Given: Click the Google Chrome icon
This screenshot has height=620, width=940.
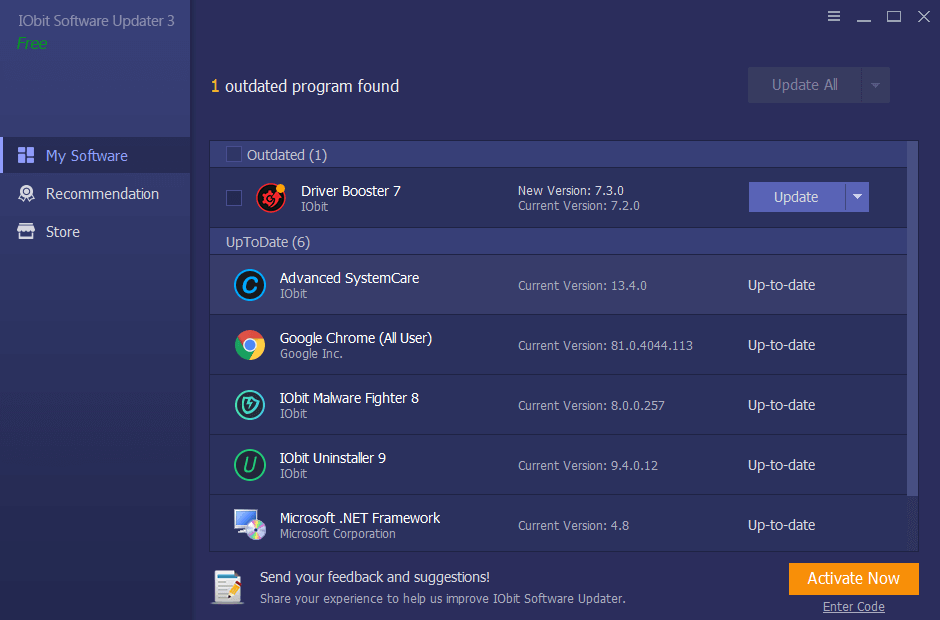Looking at the screenshot, I should (249, 344).
